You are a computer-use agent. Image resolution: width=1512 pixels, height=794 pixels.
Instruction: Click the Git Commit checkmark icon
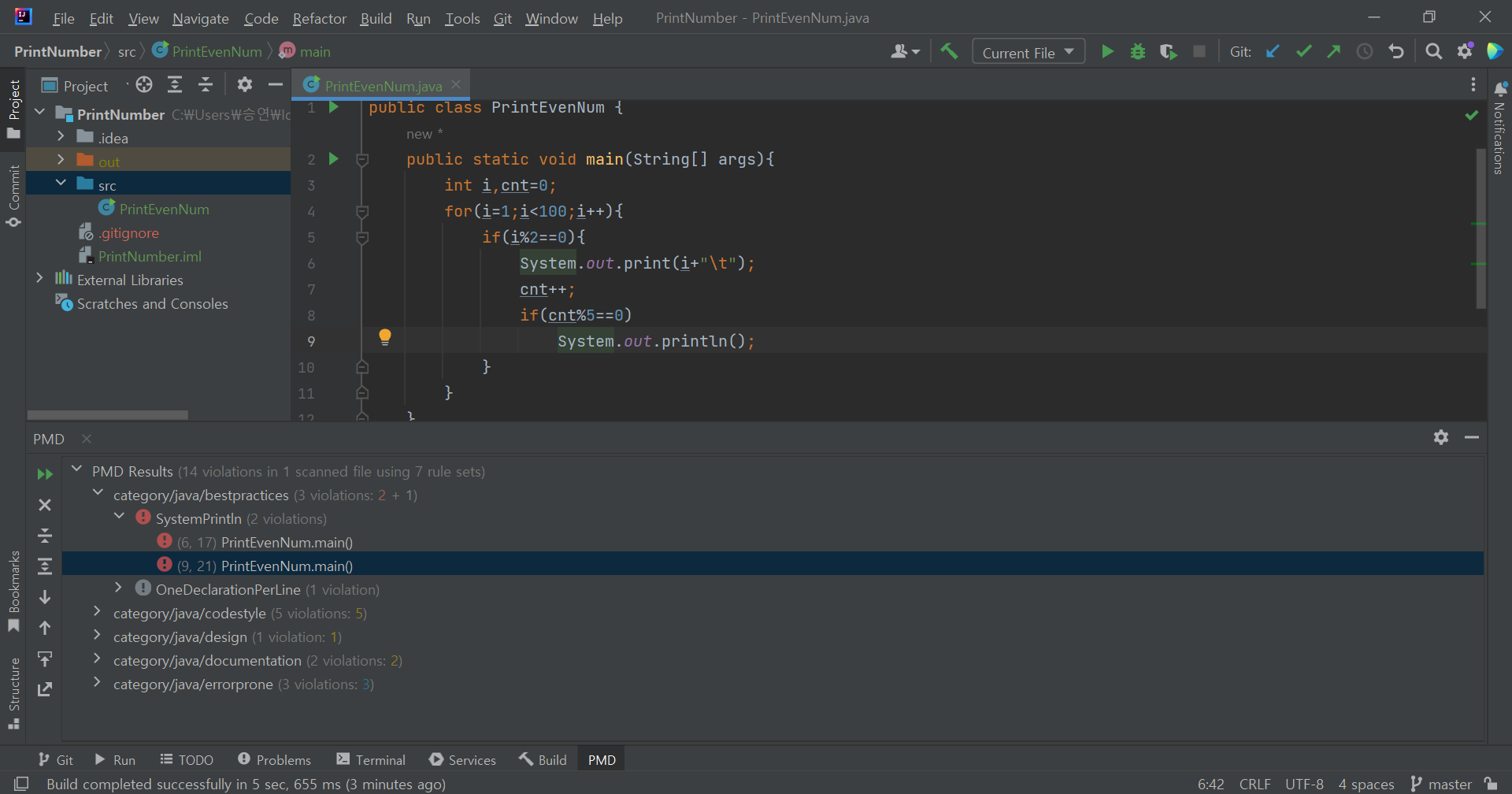click(x=1303, y=52)
